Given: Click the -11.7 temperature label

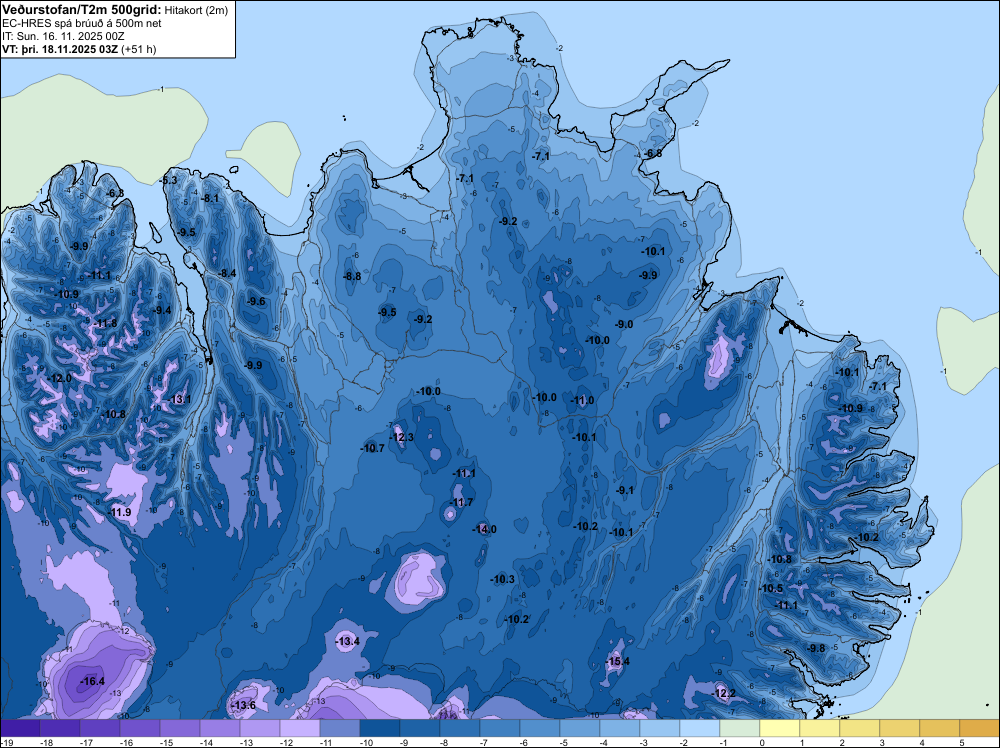Looking at the screenshot, I should tap(461, 502).
